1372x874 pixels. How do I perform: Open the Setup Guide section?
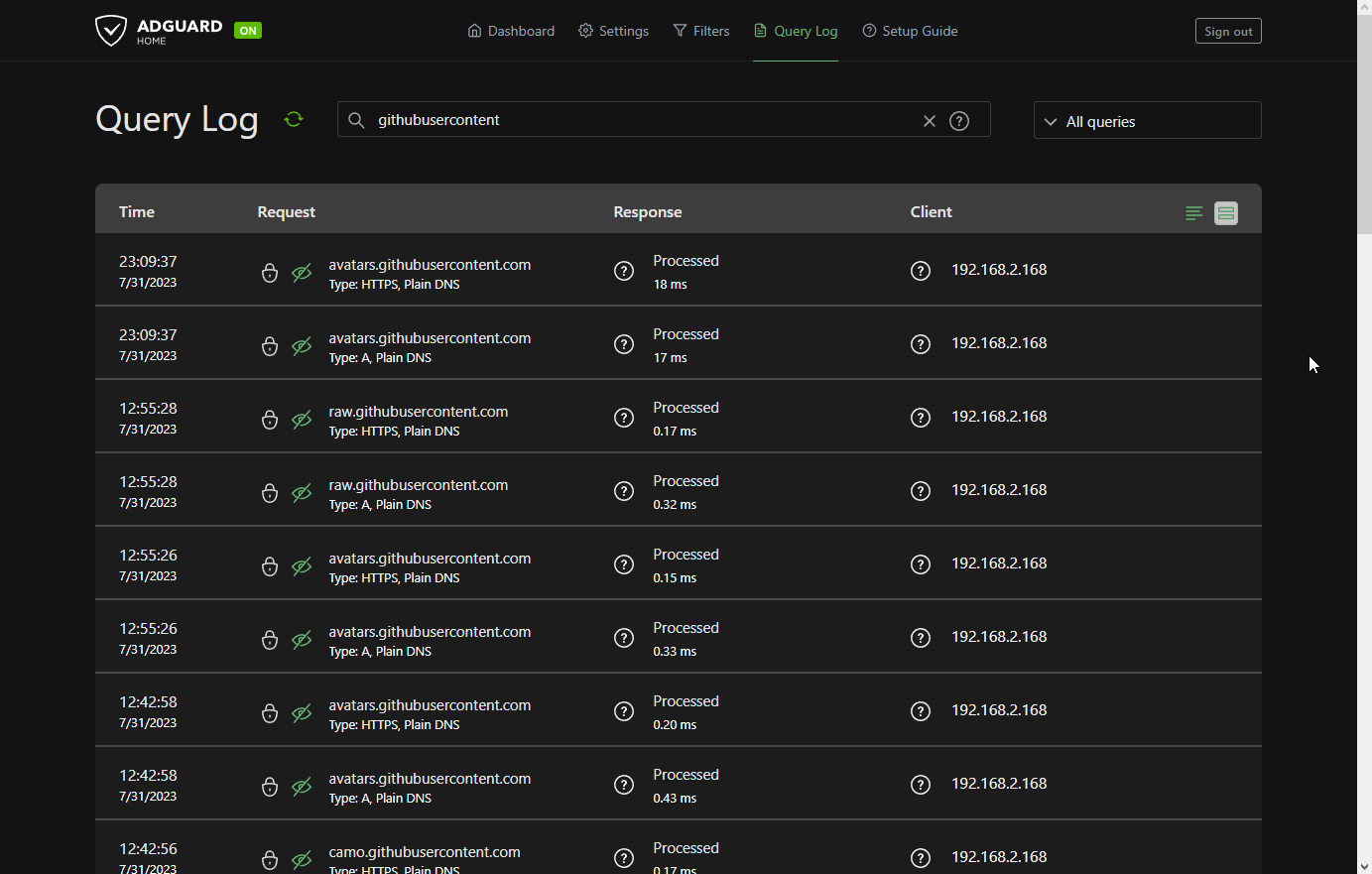tap(910, 31)
